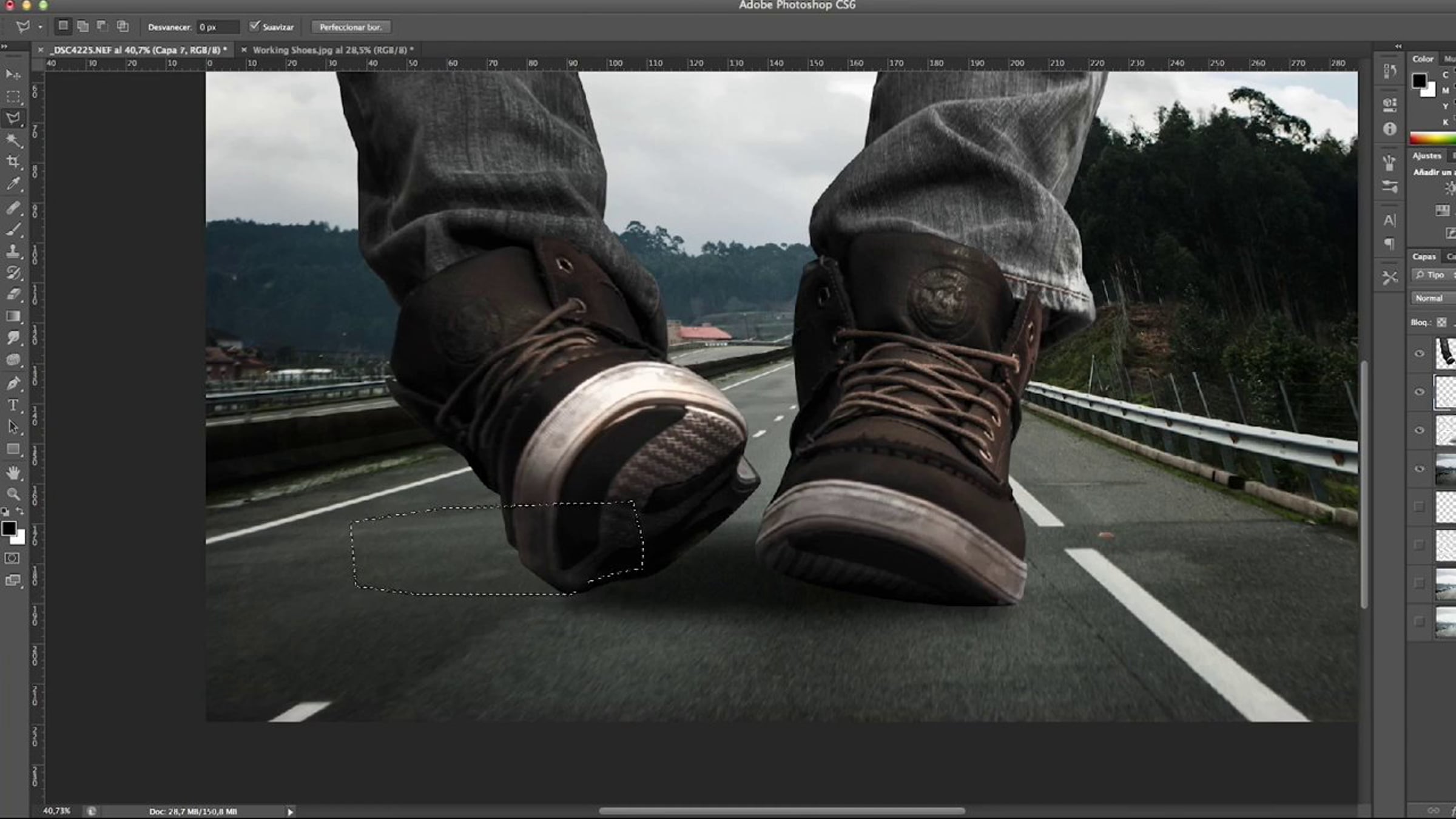Choose the Horizontal Type tool

13,405
